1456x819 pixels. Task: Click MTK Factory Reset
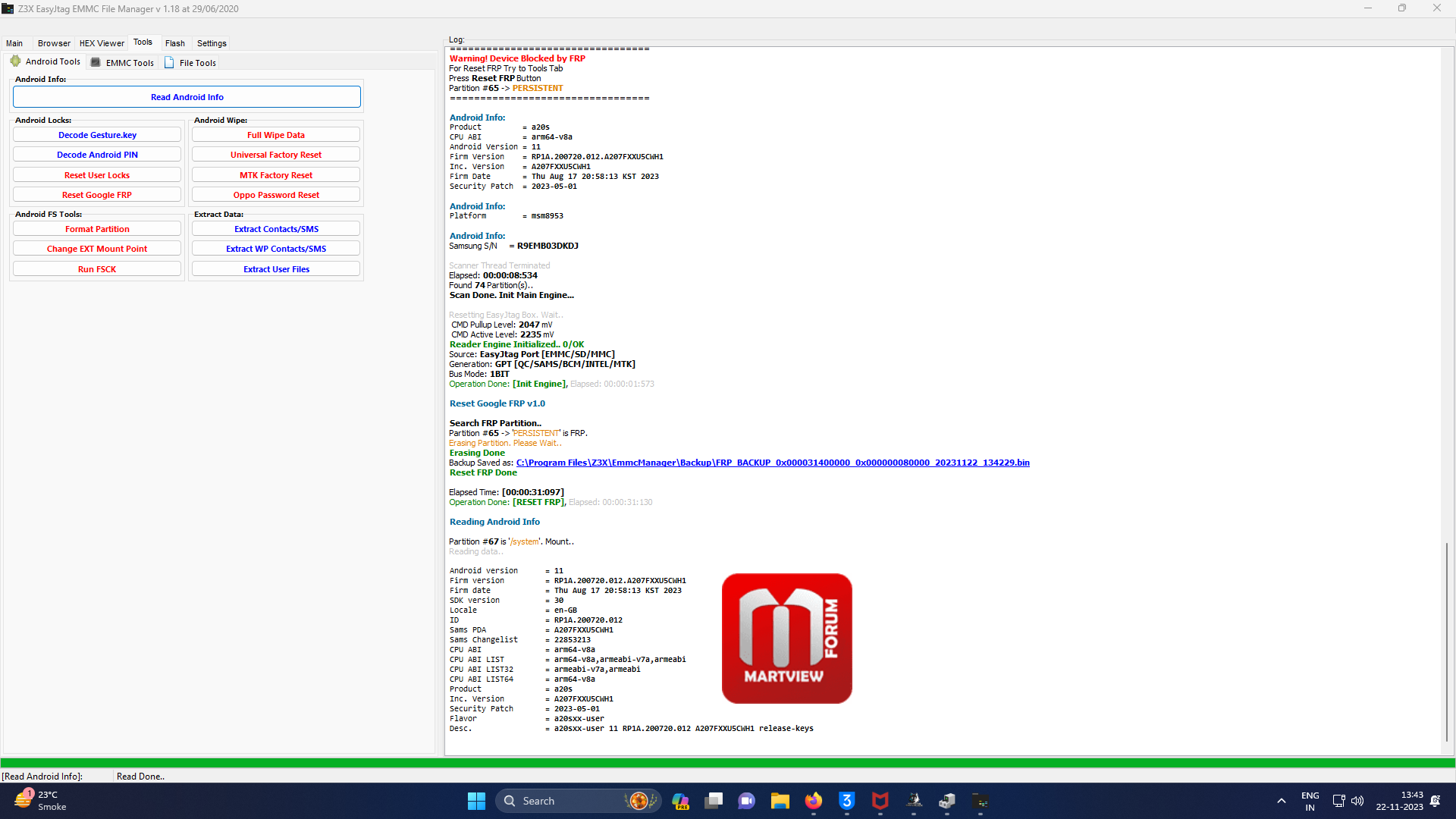tap(276, 175)
